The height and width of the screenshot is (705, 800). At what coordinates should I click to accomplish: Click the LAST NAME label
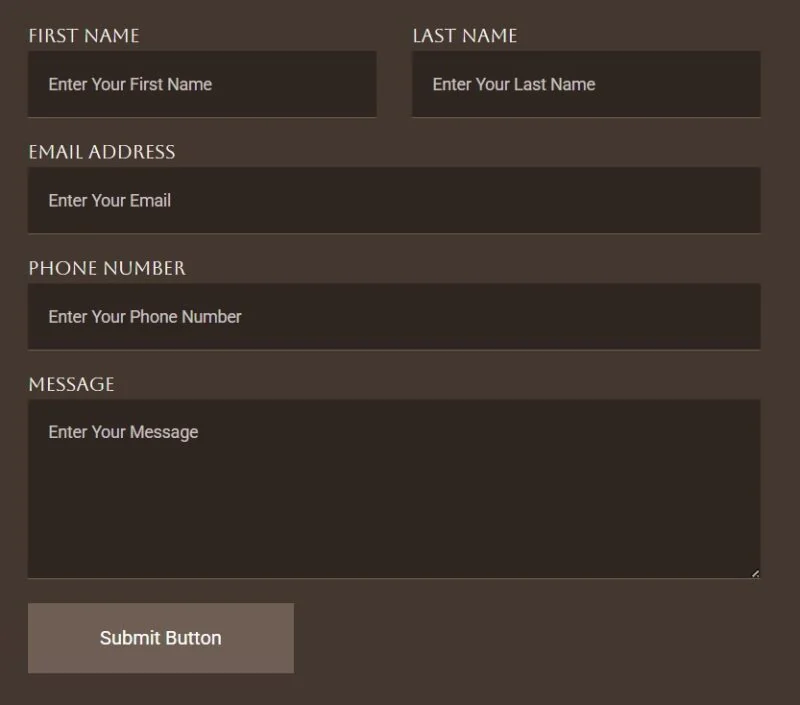coord(465,36)
